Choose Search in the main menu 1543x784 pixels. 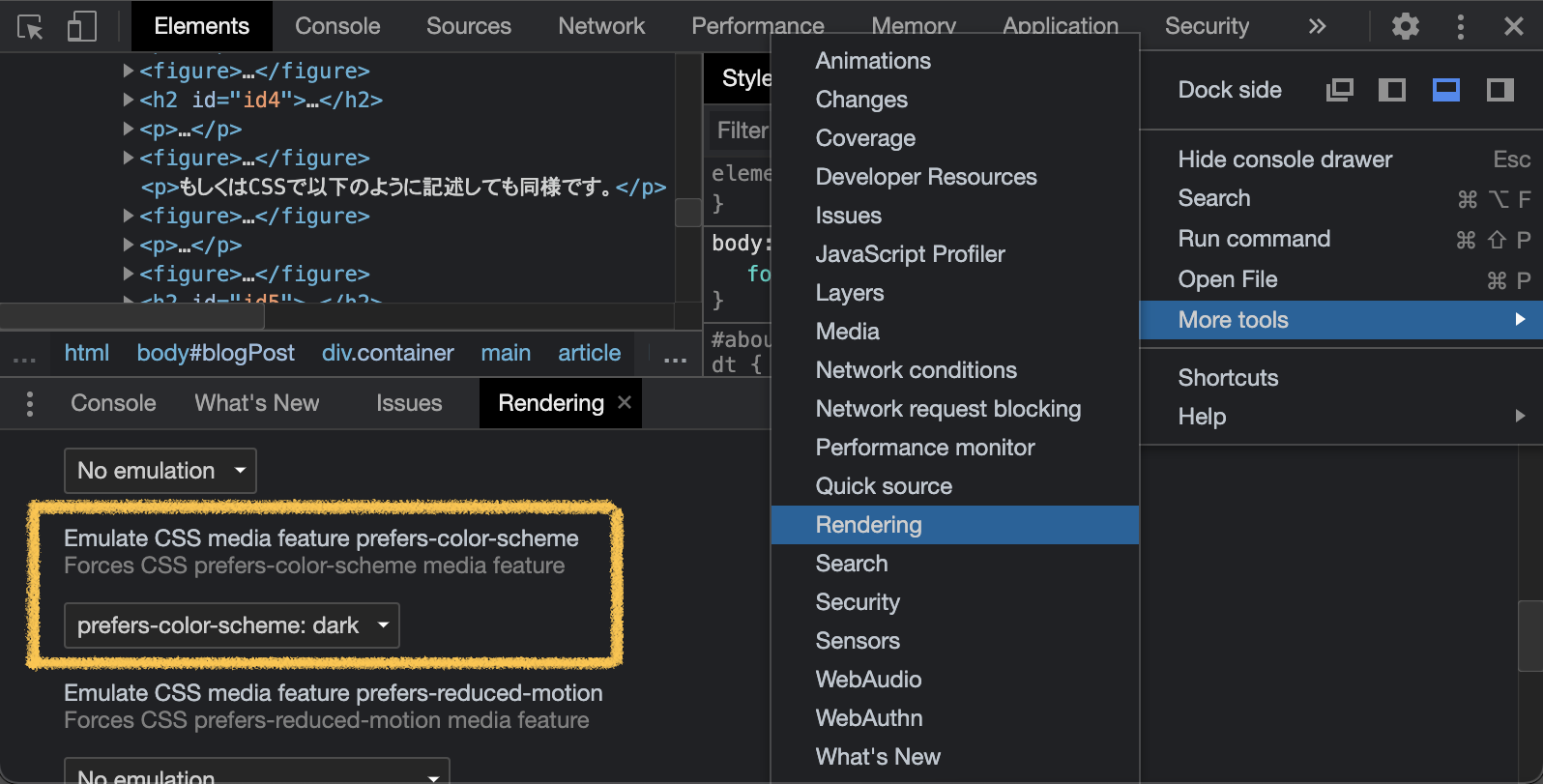pyautogui.click(x=1342, y=198)
